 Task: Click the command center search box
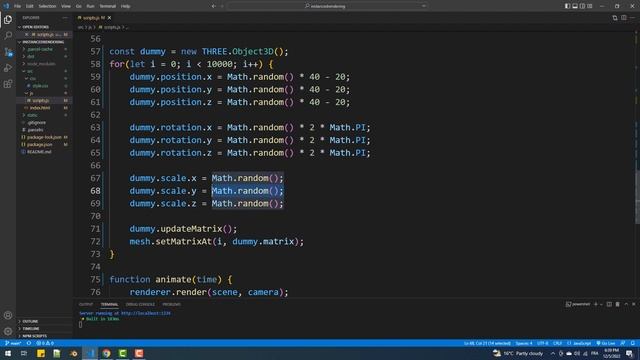[x=327, y=6]
